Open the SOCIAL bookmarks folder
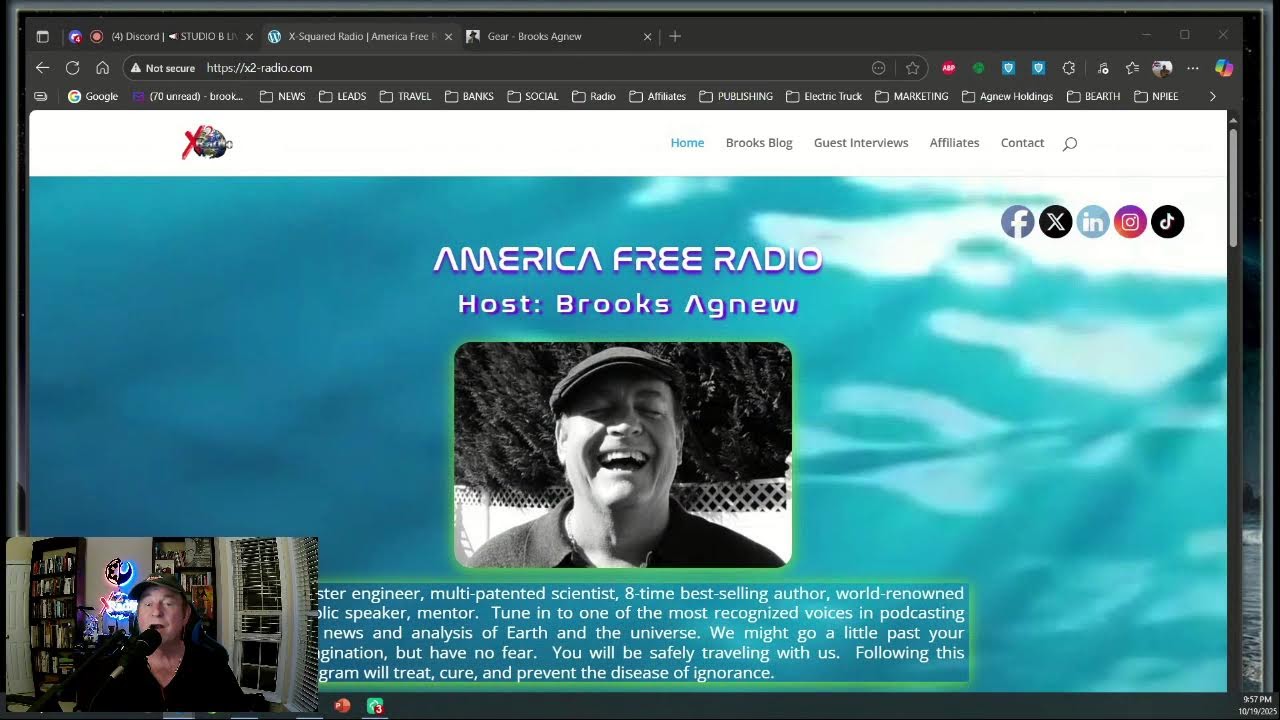Screen dimensions: 1280x720 (x=532, y=96)
